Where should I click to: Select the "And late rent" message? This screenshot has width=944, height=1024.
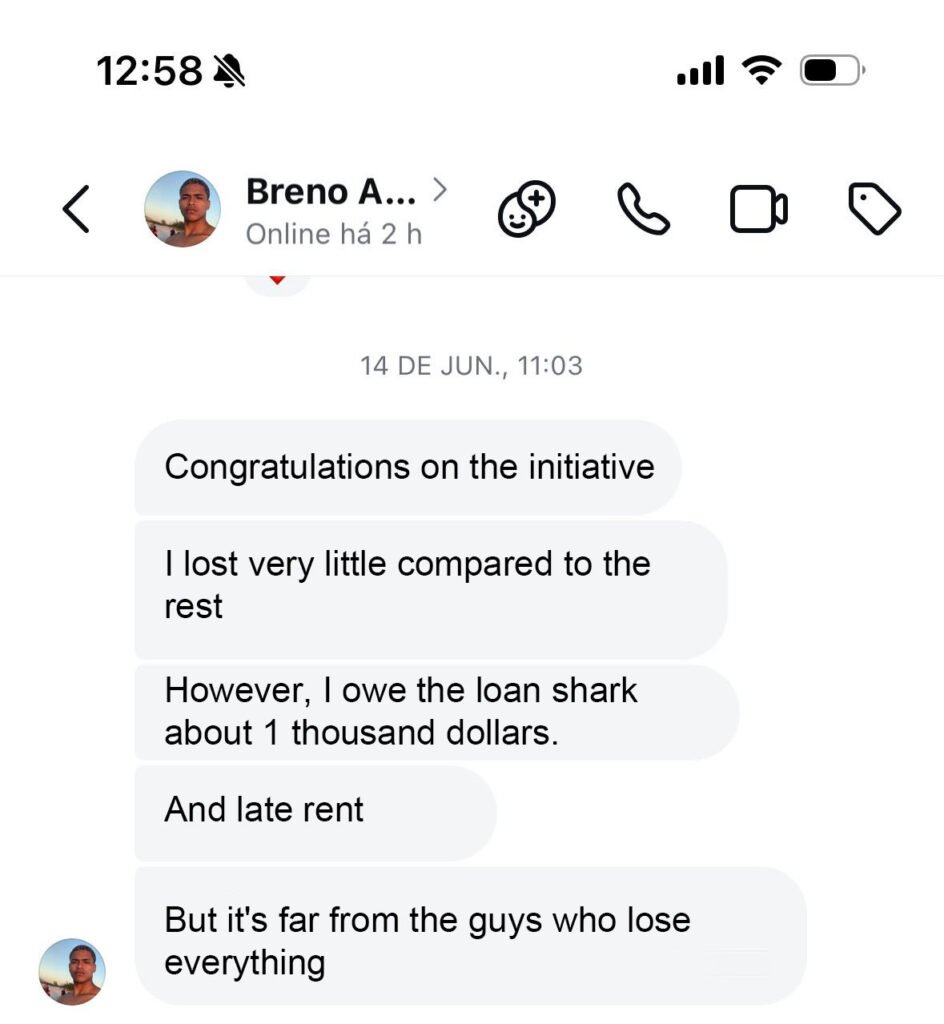(315, 810)
